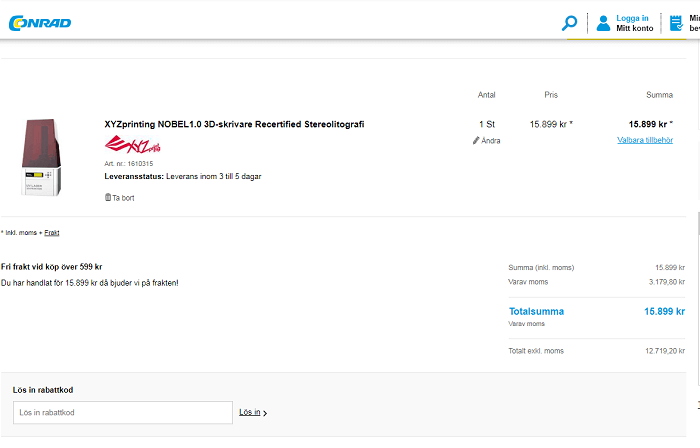Click the trash icon beside Ta bort

[x=108, y=198]
